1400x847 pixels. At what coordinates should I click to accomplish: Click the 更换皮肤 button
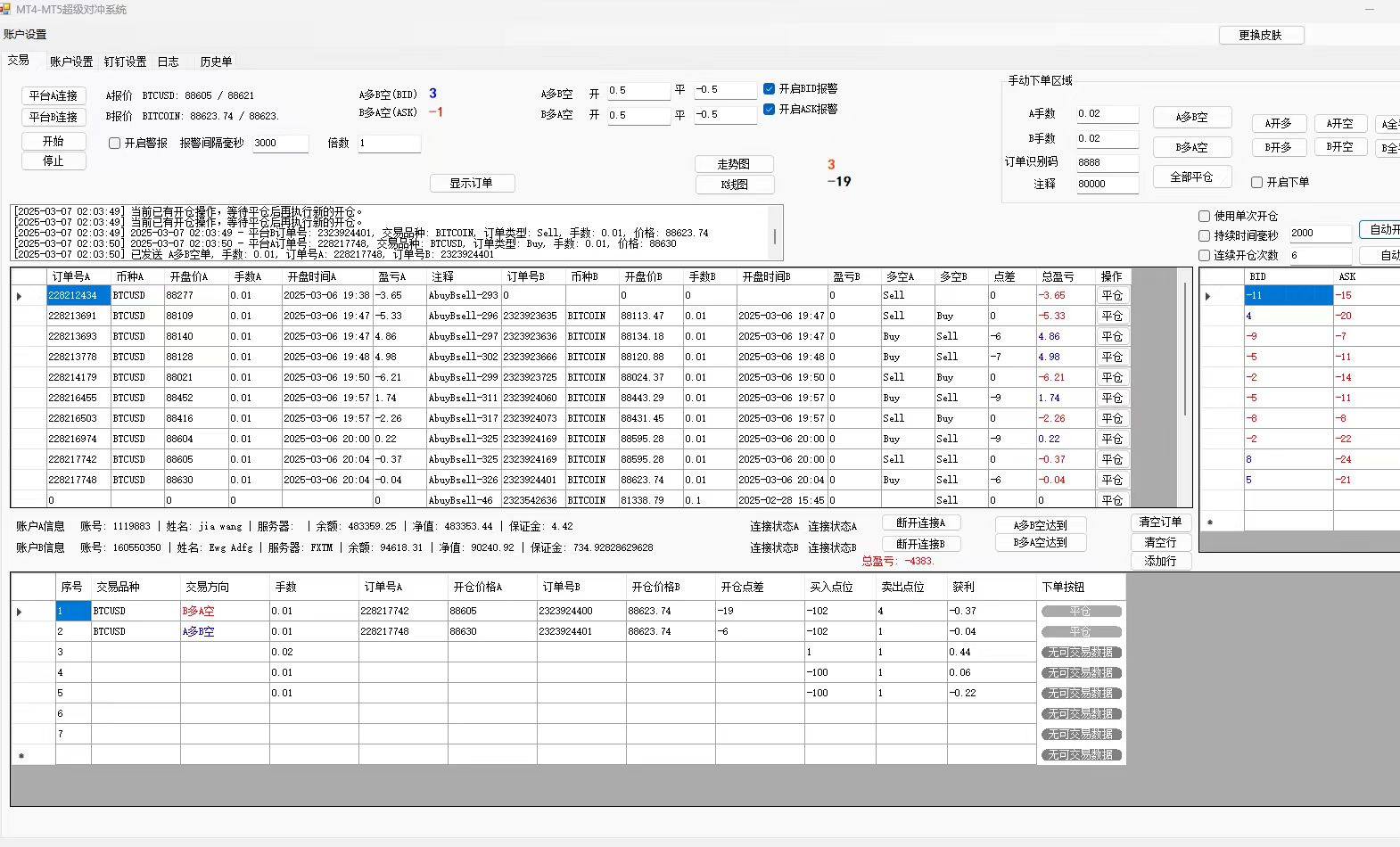(1260, 36)
